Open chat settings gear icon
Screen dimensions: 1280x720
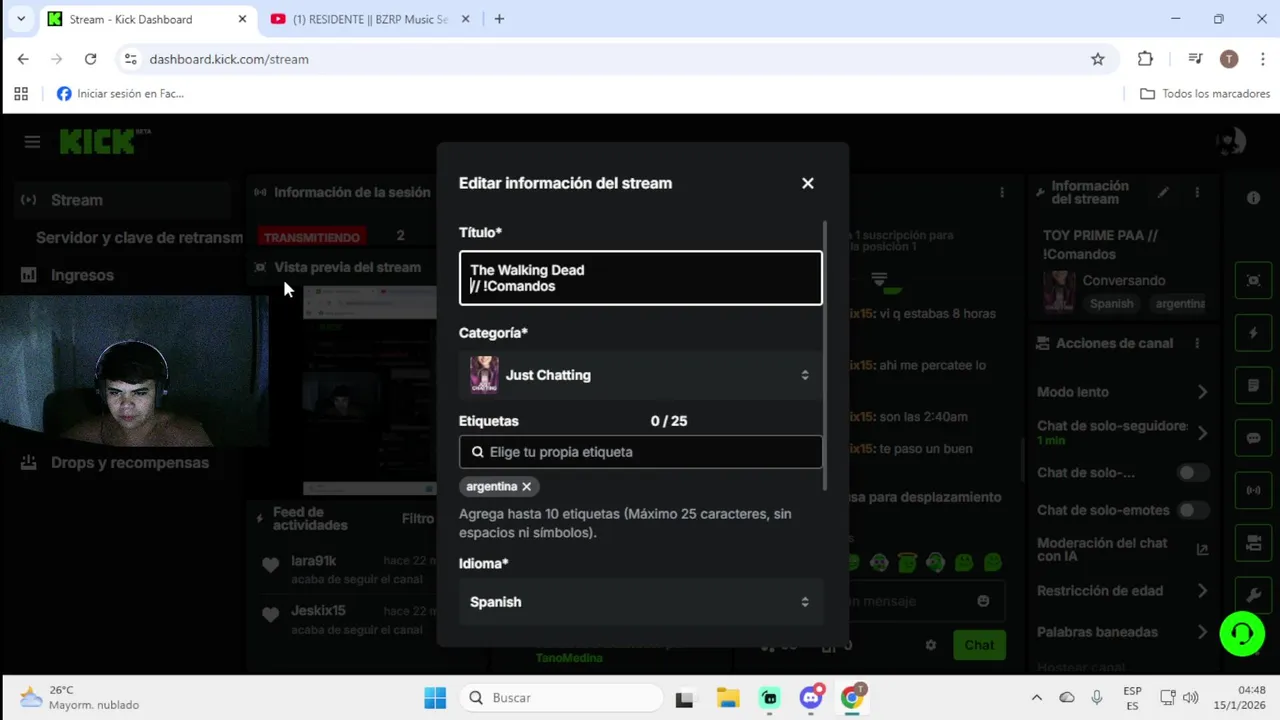pyautogui.click(x=931, y=645)
